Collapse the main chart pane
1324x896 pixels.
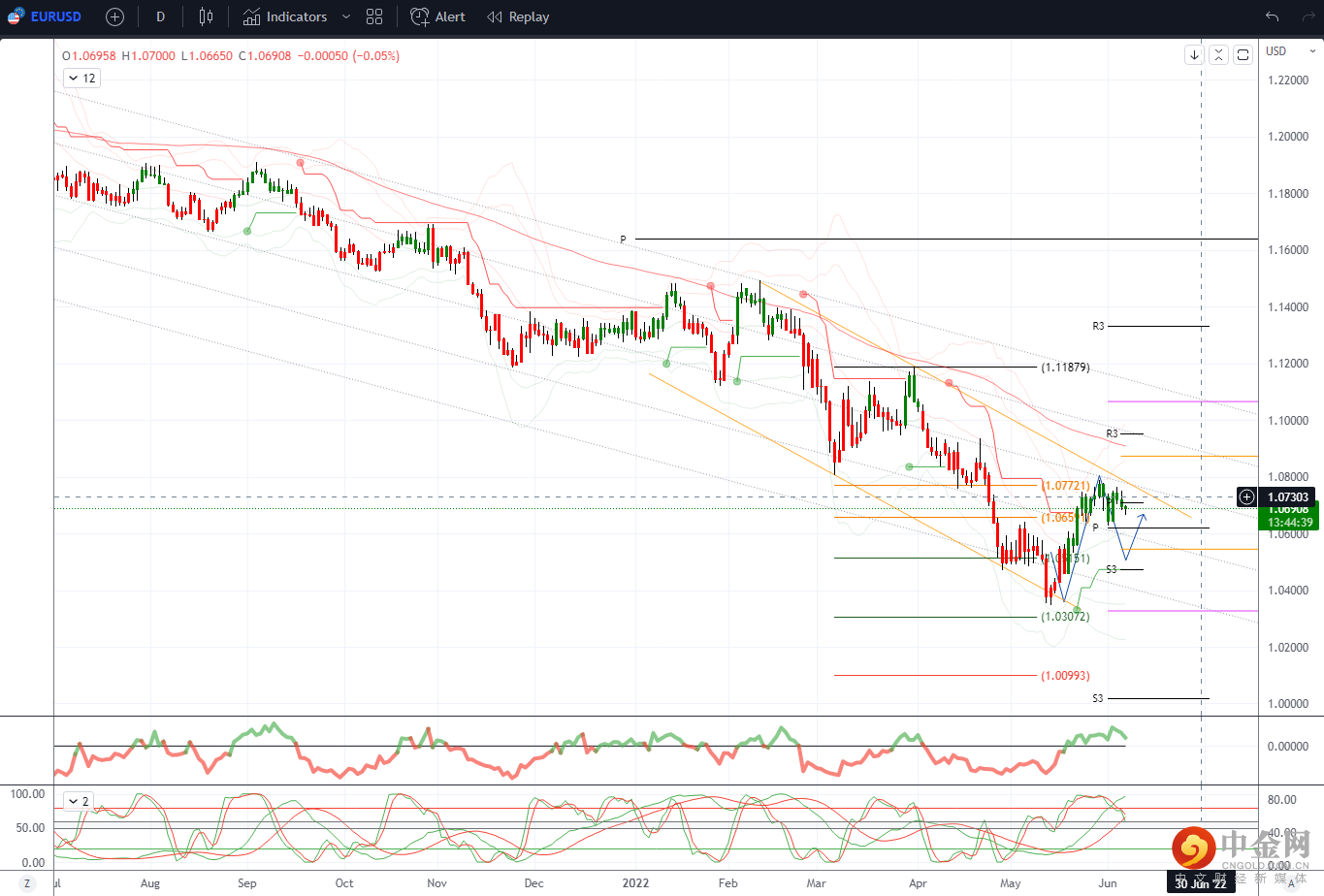click(1218, 55)
